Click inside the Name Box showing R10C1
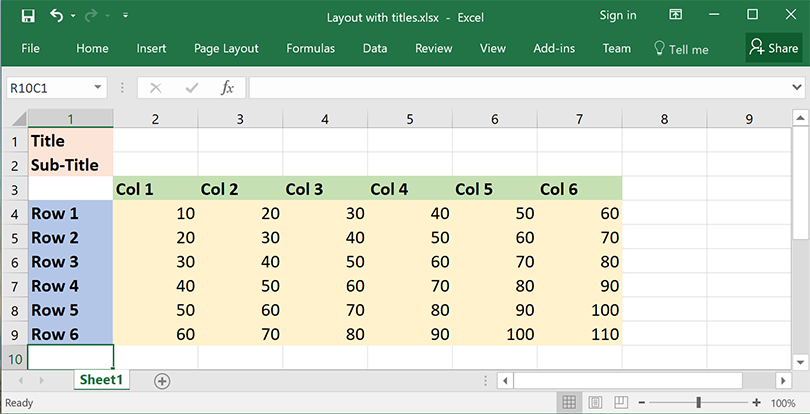This screenshot has width=810, height=414. tap(49, 88)
